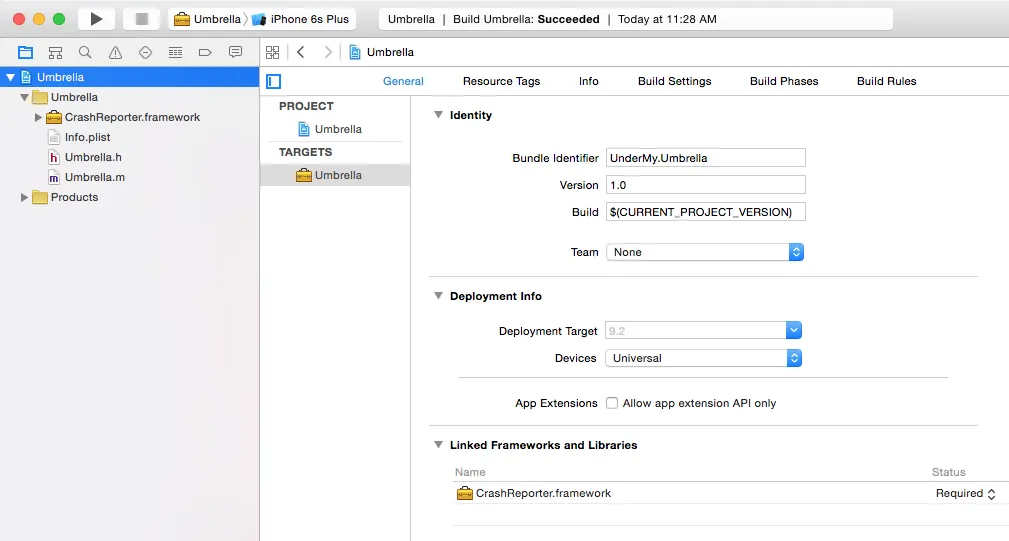Click the Bundle Identifier text field
The width and height of the screenshot is (1009, 541).
(705, 158)
